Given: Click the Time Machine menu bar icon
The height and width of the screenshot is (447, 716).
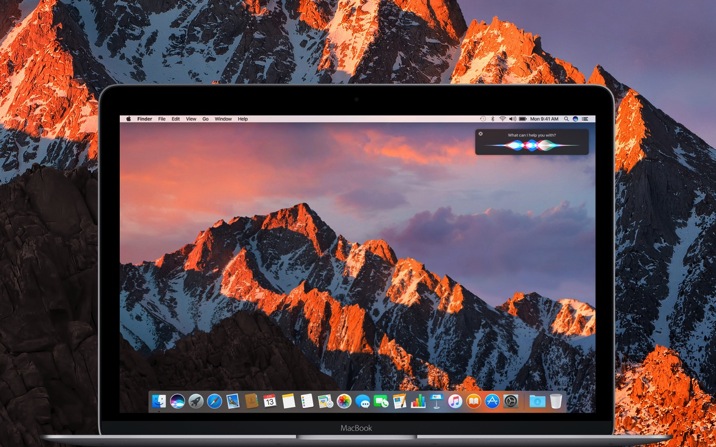Looking at the screenshot, I should 483,119.
